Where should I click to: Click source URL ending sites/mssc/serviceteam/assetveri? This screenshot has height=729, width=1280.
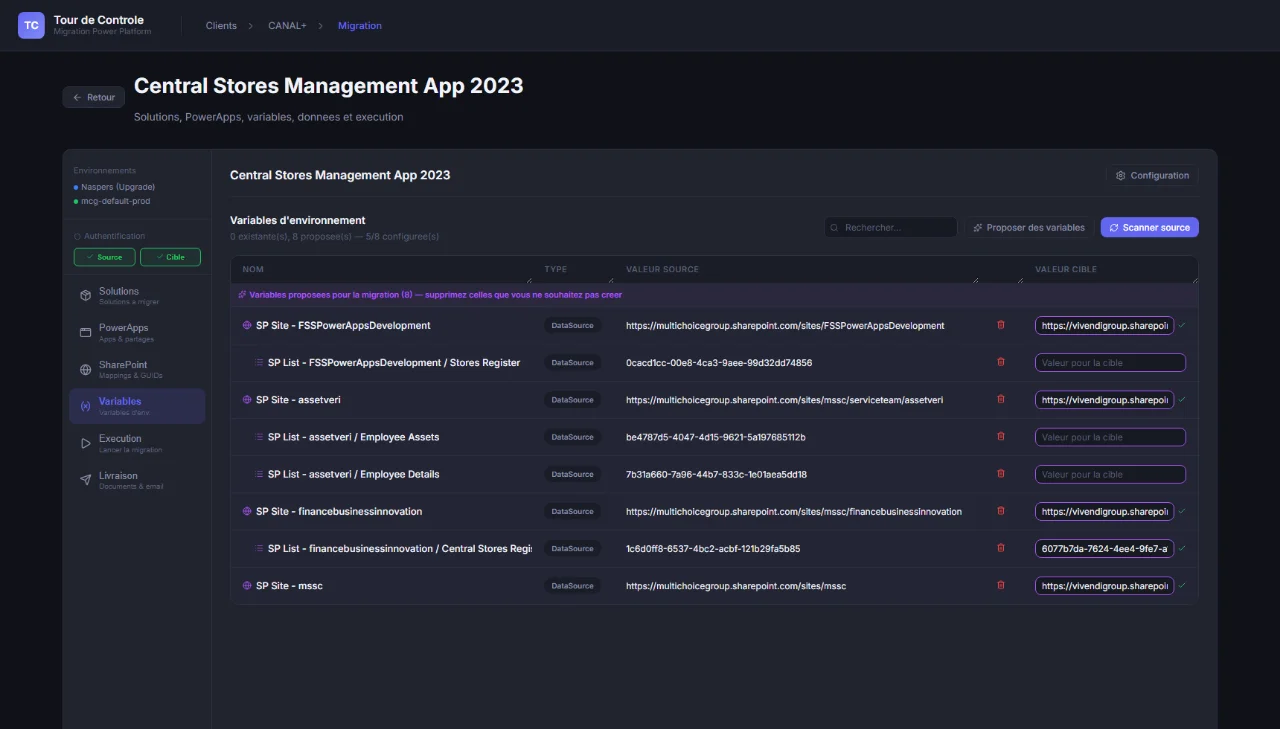[x=784, y=400]
